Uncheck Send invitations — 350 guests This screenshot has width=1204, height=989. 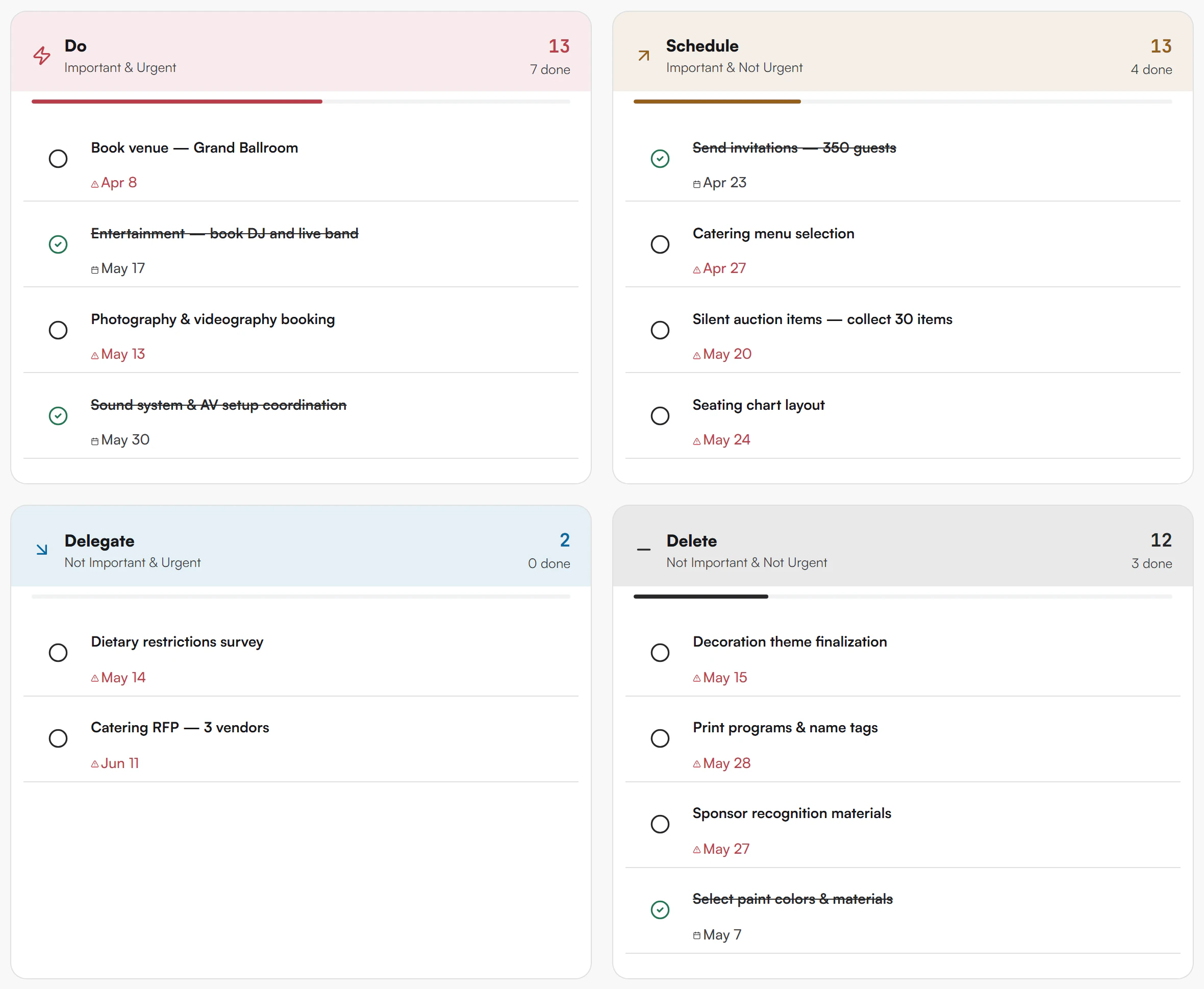pyautogui.click(x=660, y=158)
